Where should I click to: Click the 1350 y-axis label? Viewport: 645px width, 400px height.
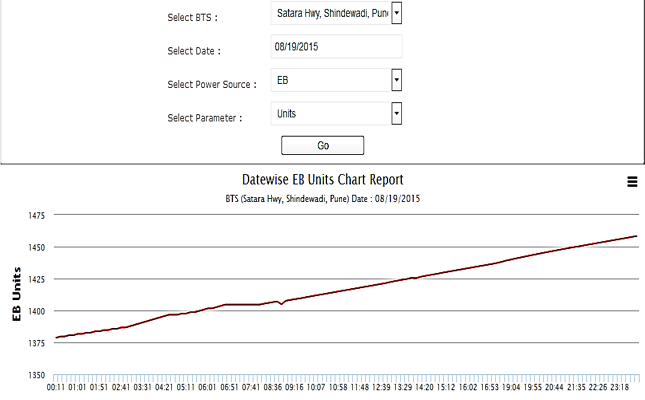point(38,375)
